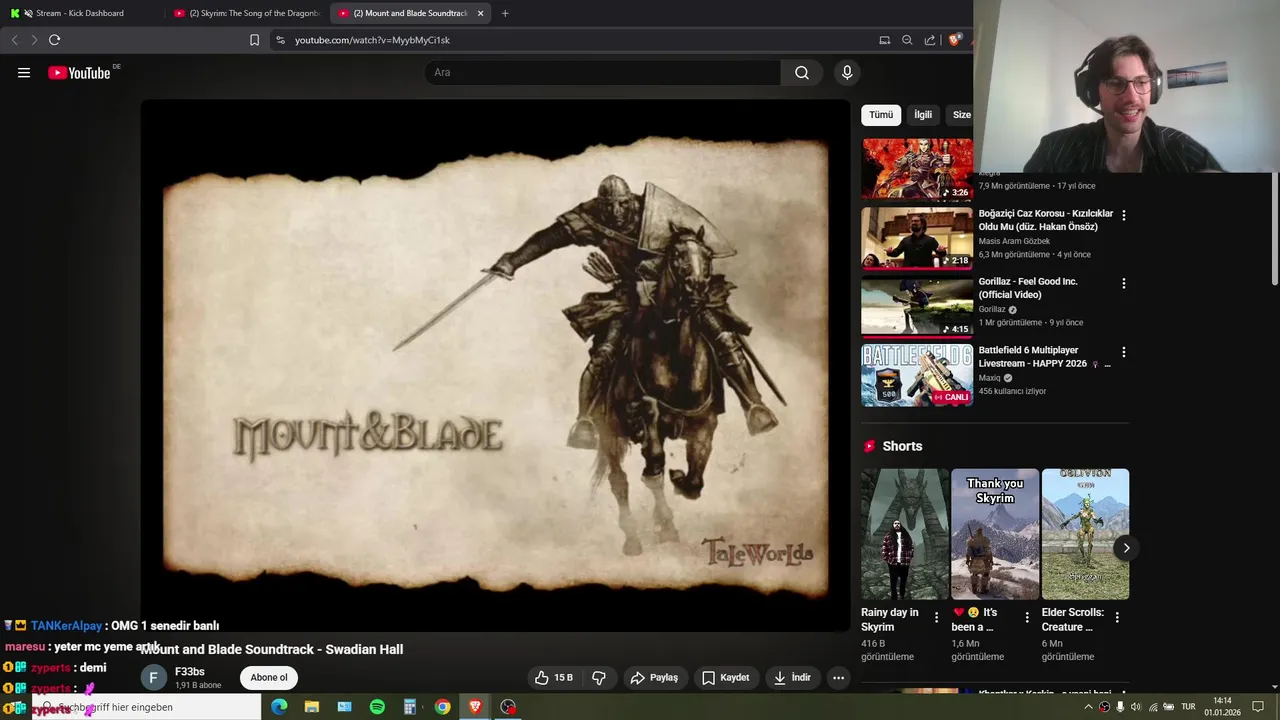This screenshot has width=1280, height=720.
Task: Open options for Gorillaz Feel Good Inc. video
Action: pyautogui.click(x=1124, y=283)
